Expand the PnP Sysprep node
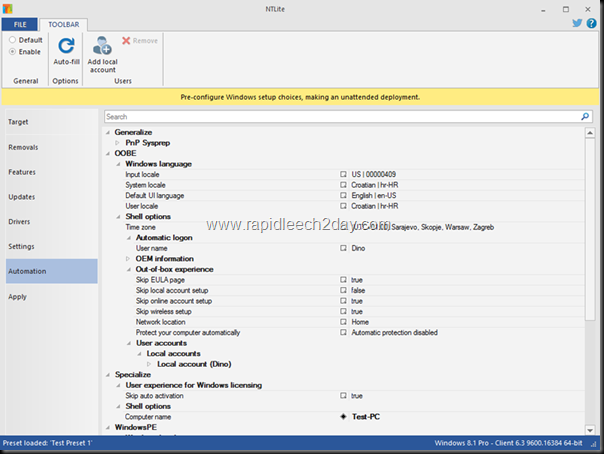Viewport: 604px width, 454px height. point(117,143)
